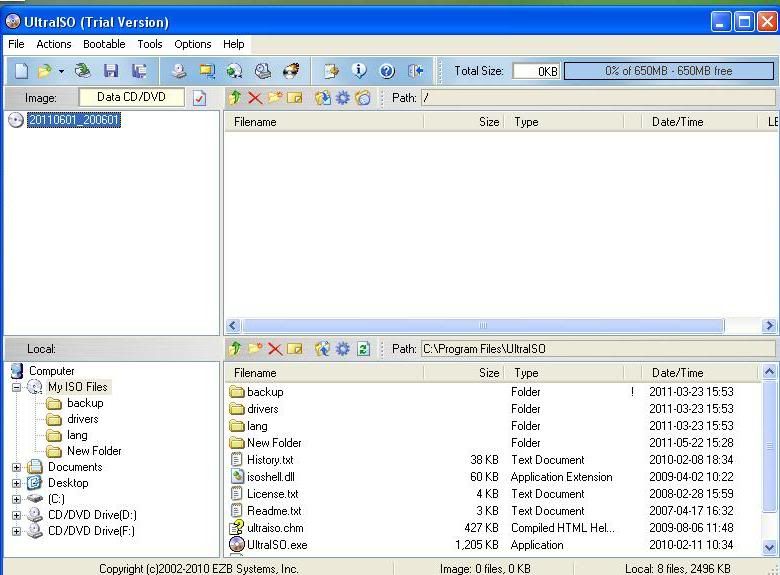Click the Open folder toolbar icon
This screenshot has height=575, width=780.
[x=44, y=71]
